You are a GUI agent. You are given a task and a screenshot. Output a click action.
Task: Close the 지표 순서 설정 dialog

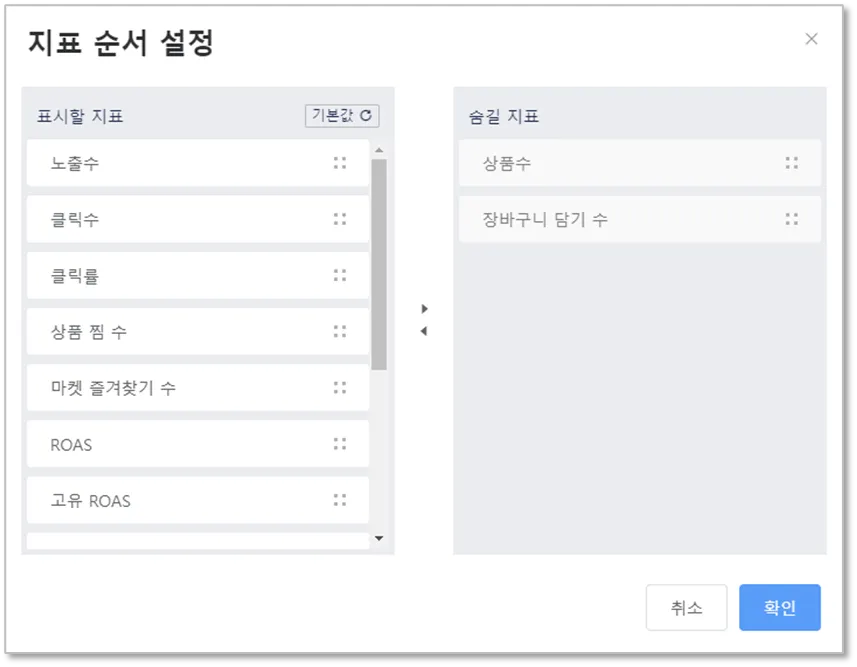(811, 39)
